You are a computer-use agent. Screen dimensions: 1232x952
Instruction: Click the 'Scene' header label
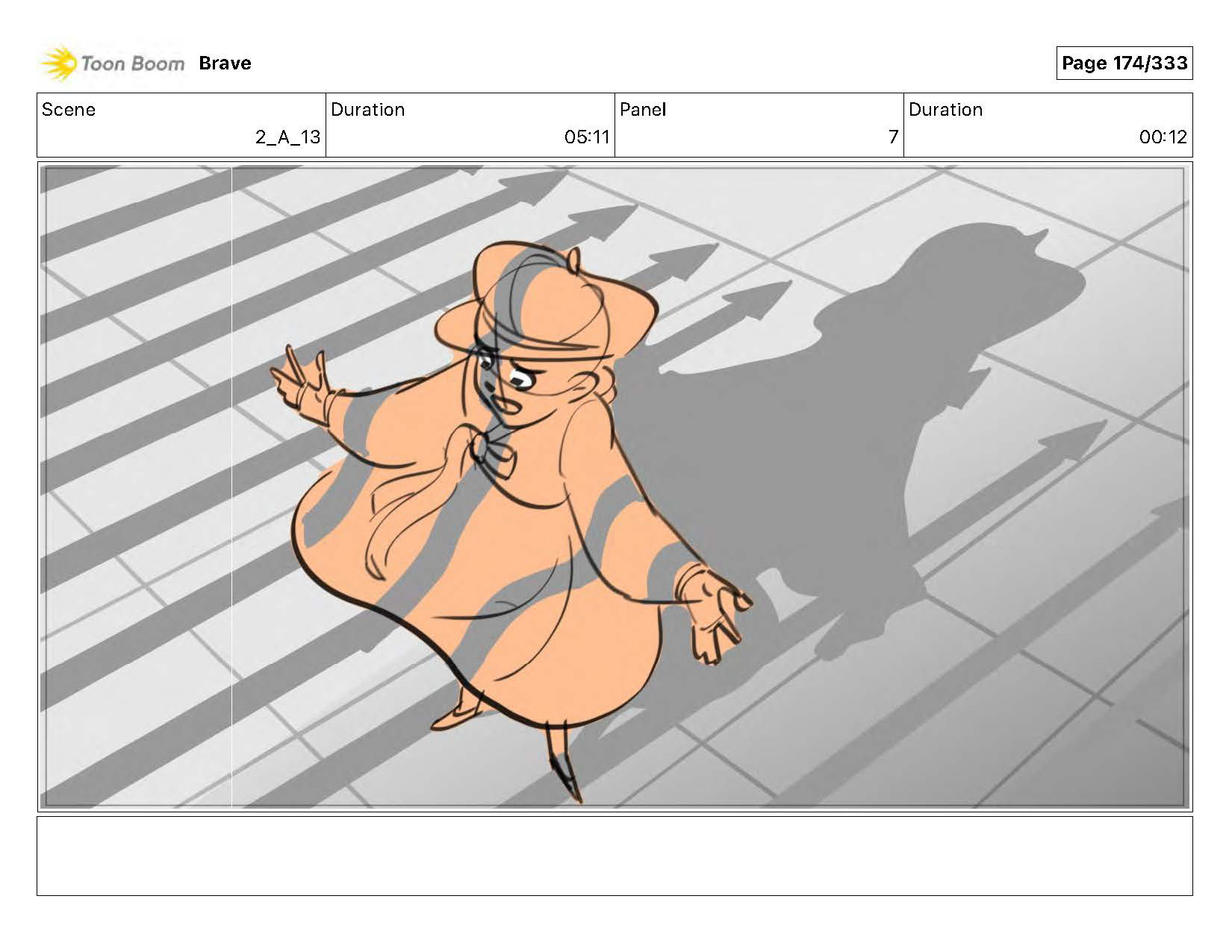pos(69,110)
